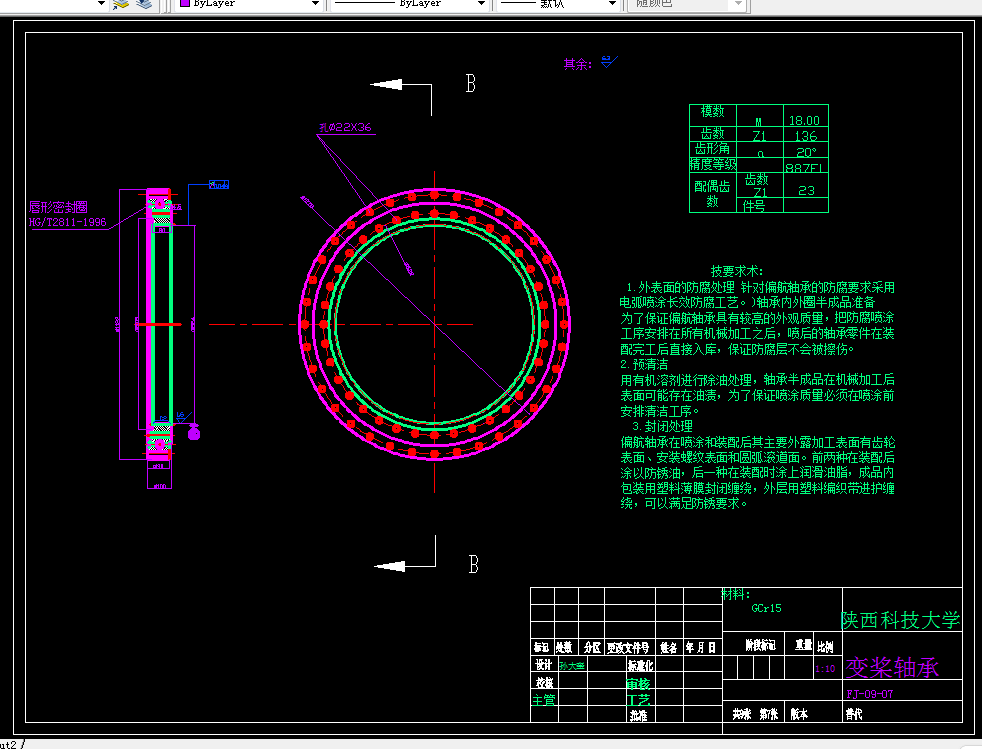This screenshot has width=982, height=749.
Task: Select the 18.00 module value
Action: (x=805, y=120)
